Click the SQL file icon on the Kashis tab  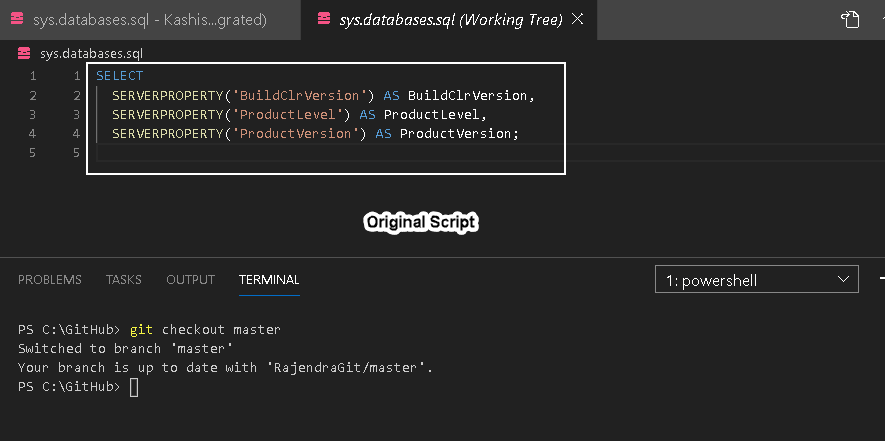tap(17, 19)
